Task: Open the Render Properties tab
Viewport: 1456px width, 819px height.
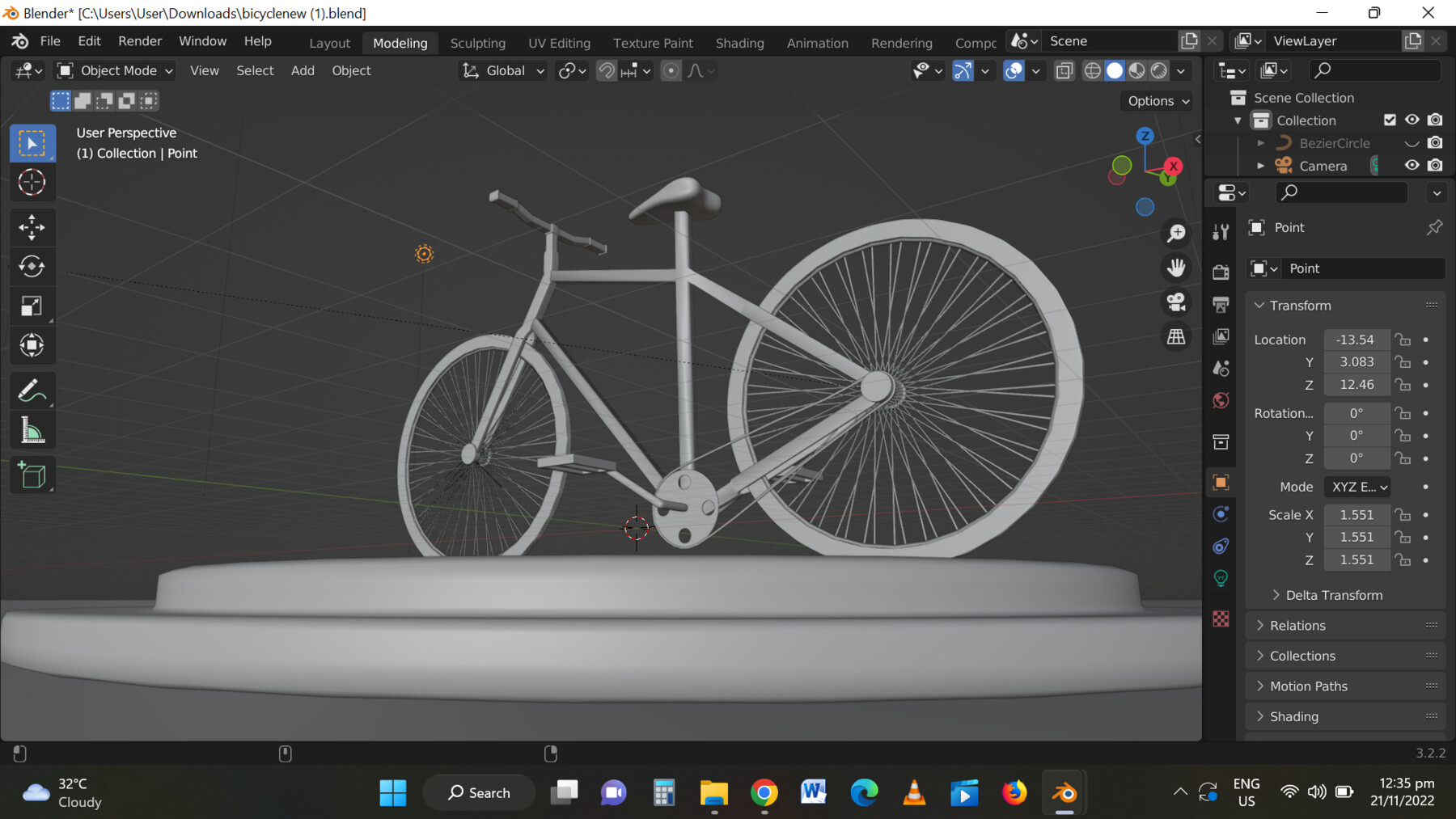Action: 1221,271
